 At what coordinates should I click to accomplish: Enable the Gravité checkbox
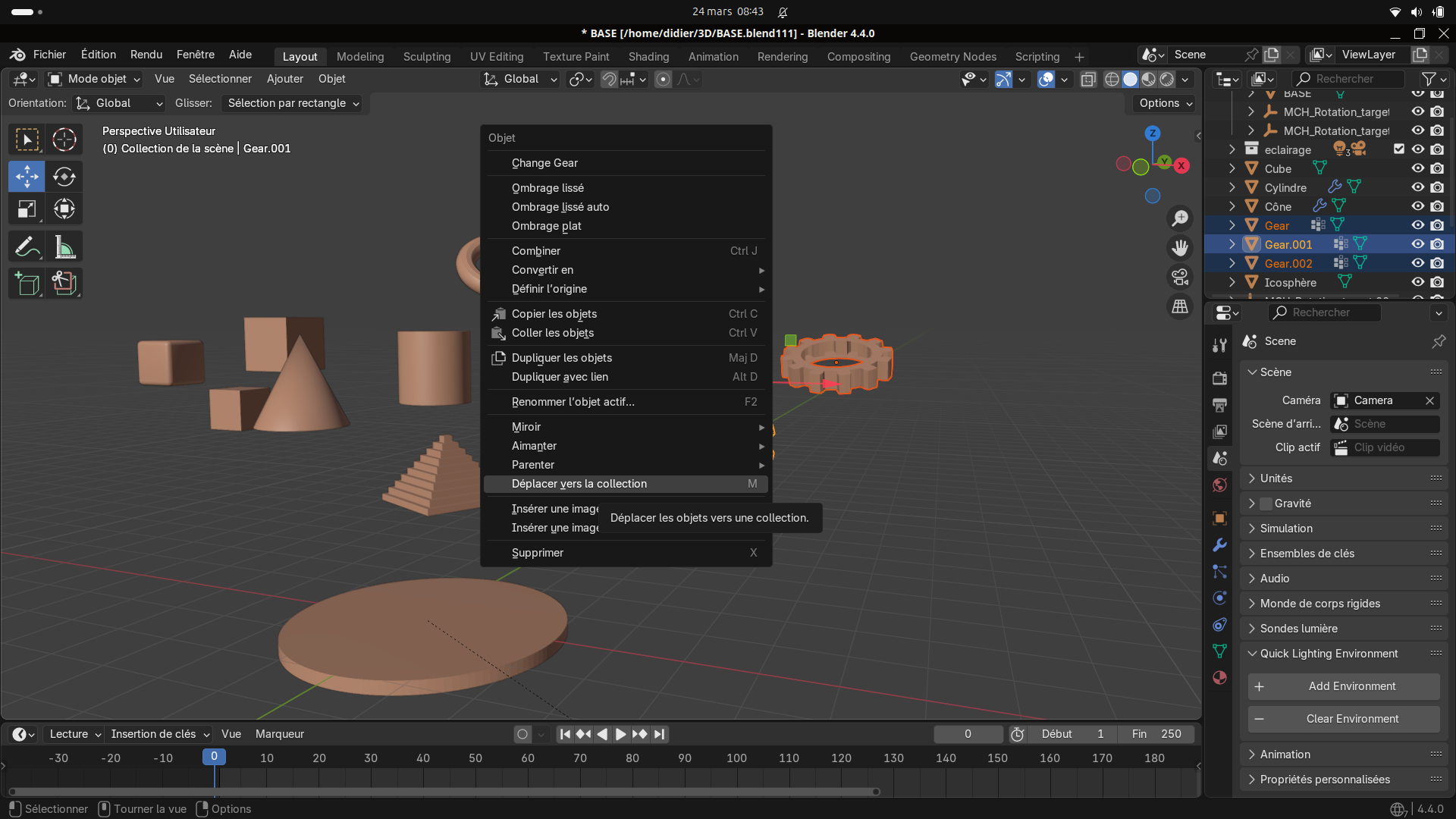[x=1266, y=504]
